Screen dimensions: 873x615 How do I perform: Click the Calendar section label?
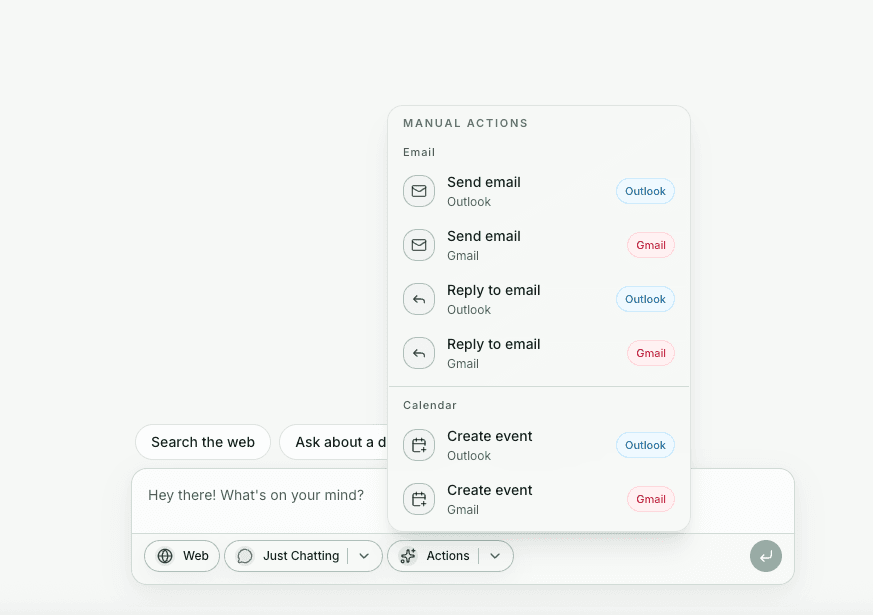pyautogui.click(x=430, y=405)
